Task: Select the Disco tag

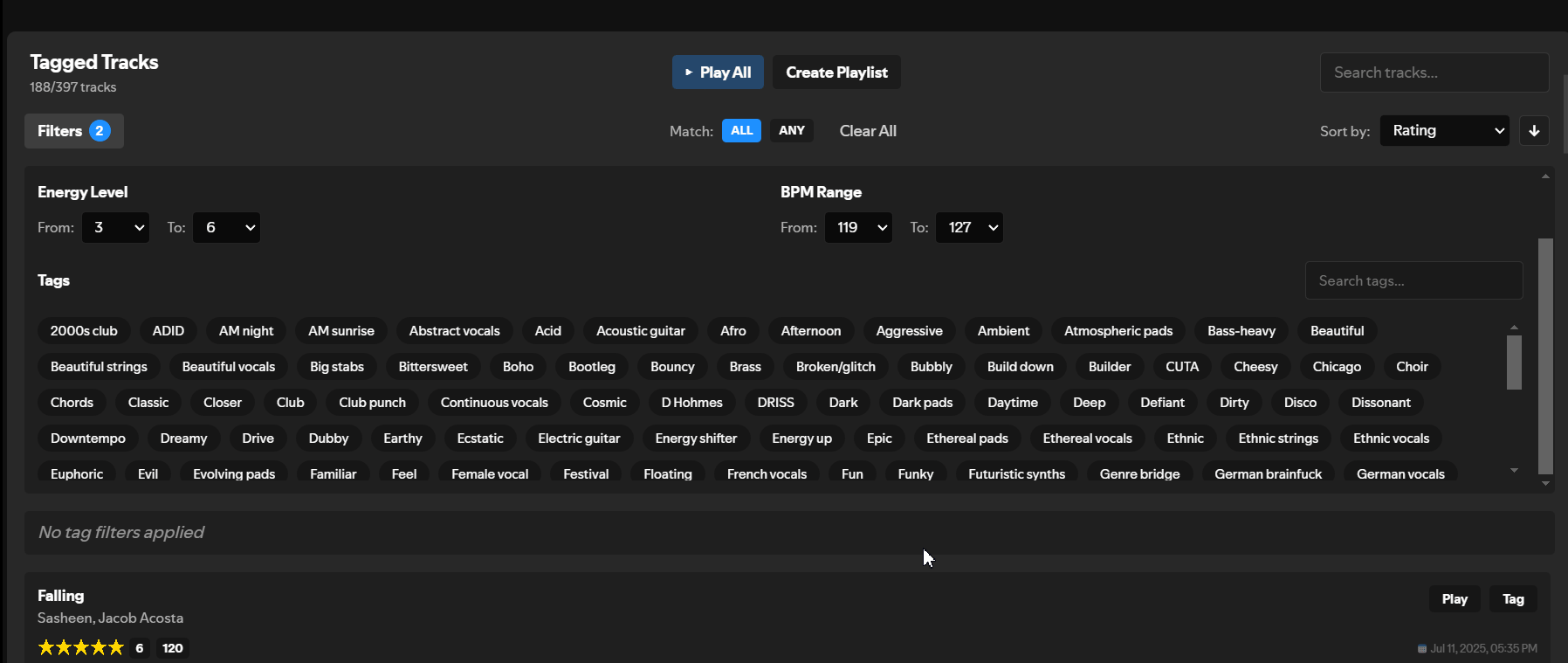Action: (x=1300, y=403)
